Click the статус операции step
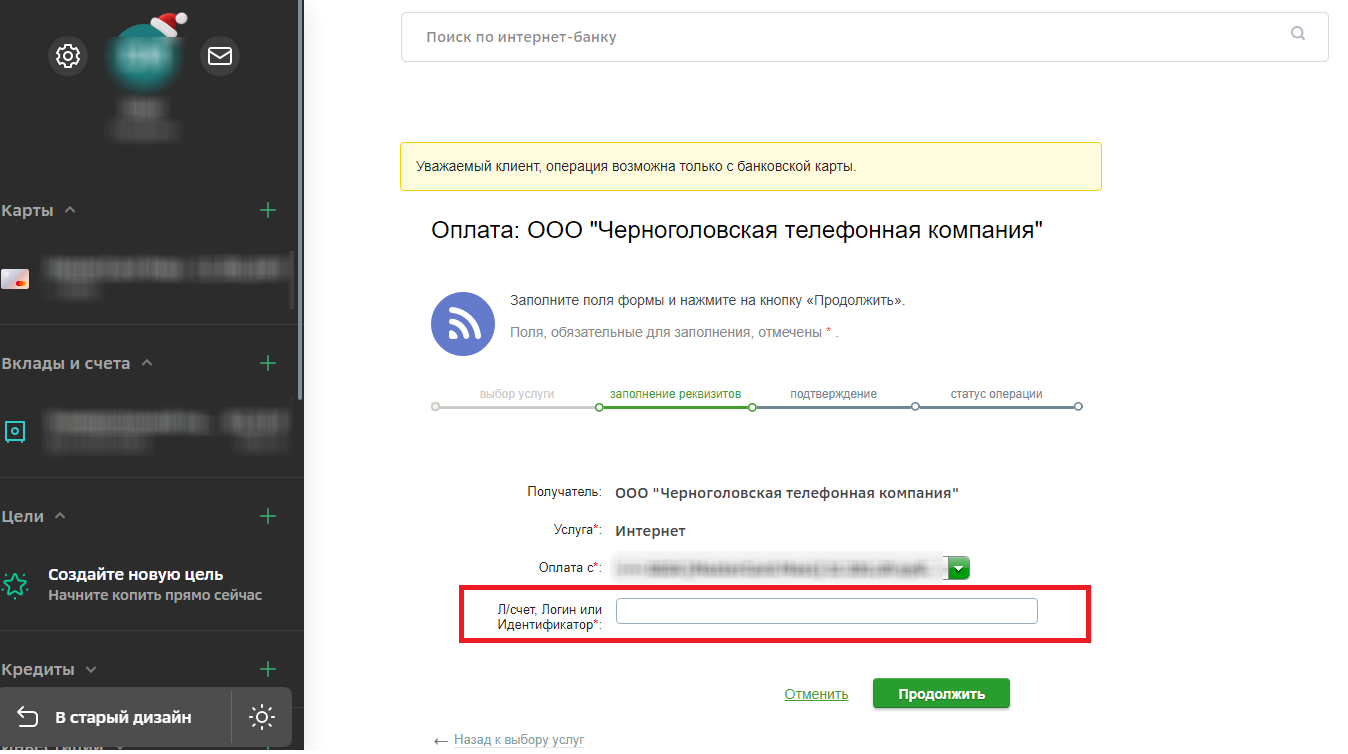 coord(996,394)
